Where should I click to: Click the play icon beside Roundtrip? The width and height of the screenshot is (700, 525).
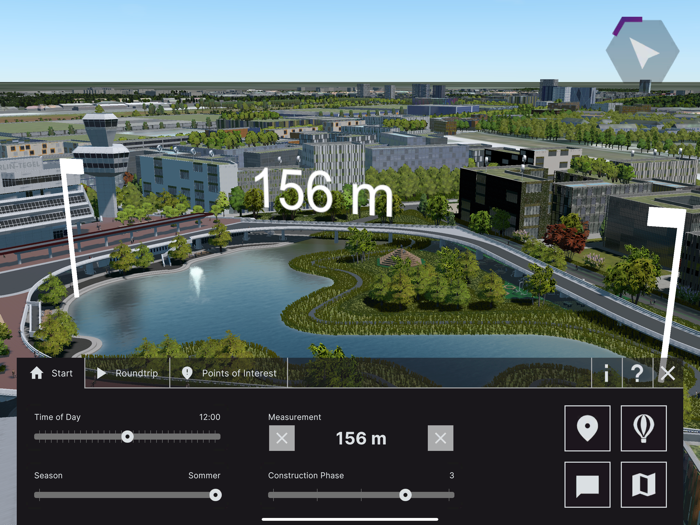coord(101,373)
